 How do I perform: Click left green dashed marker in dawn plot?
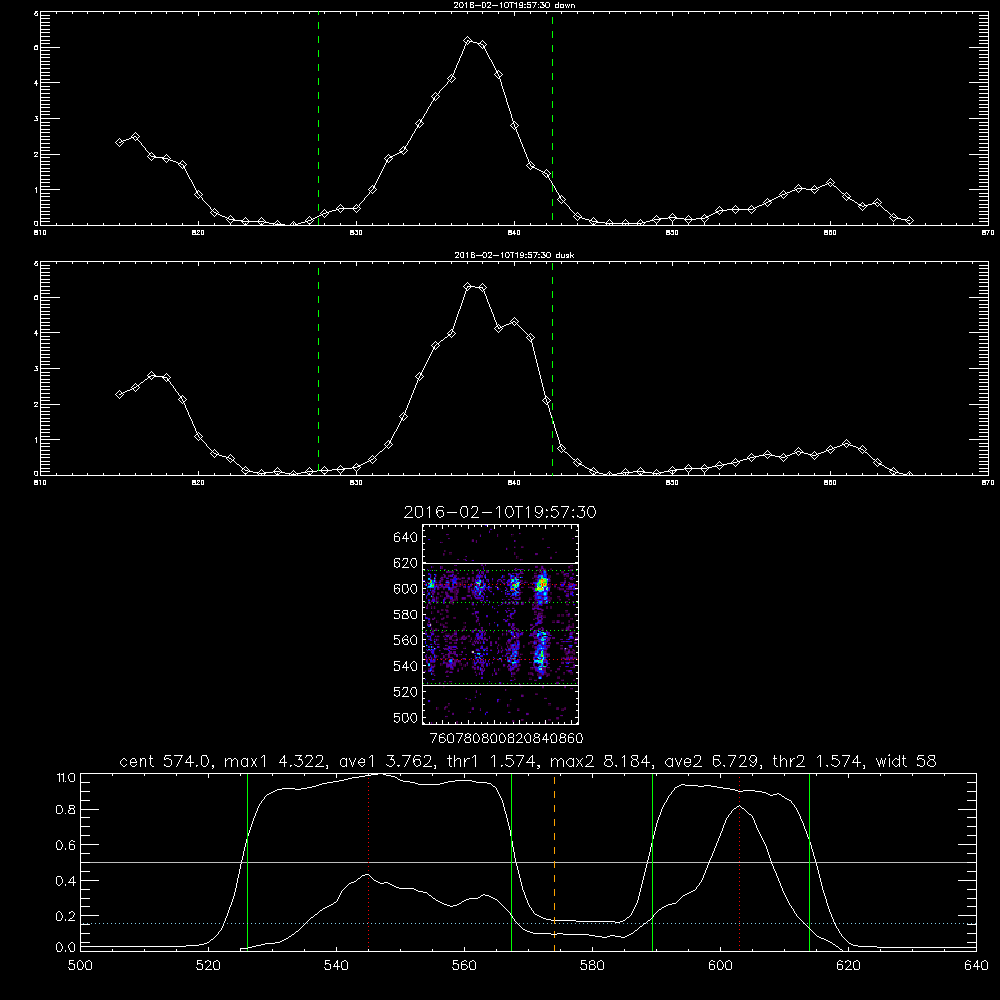pos(318,119)
